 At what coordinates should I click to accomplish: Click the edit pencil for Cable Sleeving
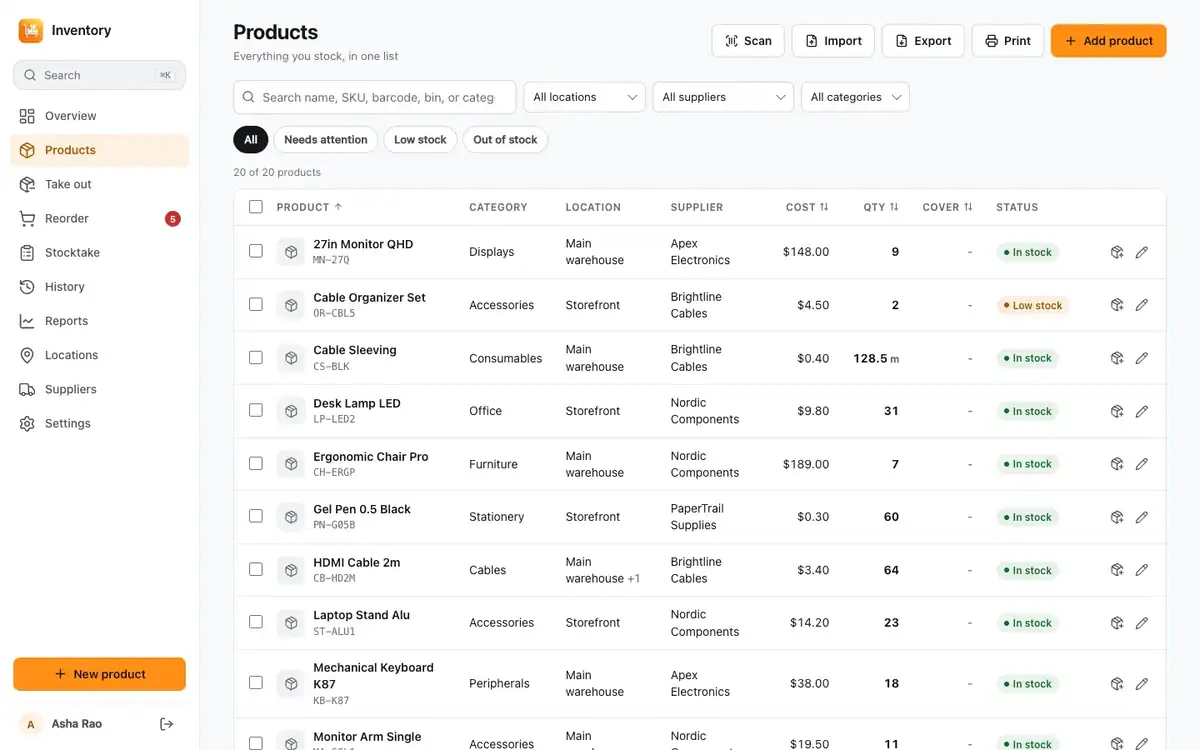(x=1142, y=358)
